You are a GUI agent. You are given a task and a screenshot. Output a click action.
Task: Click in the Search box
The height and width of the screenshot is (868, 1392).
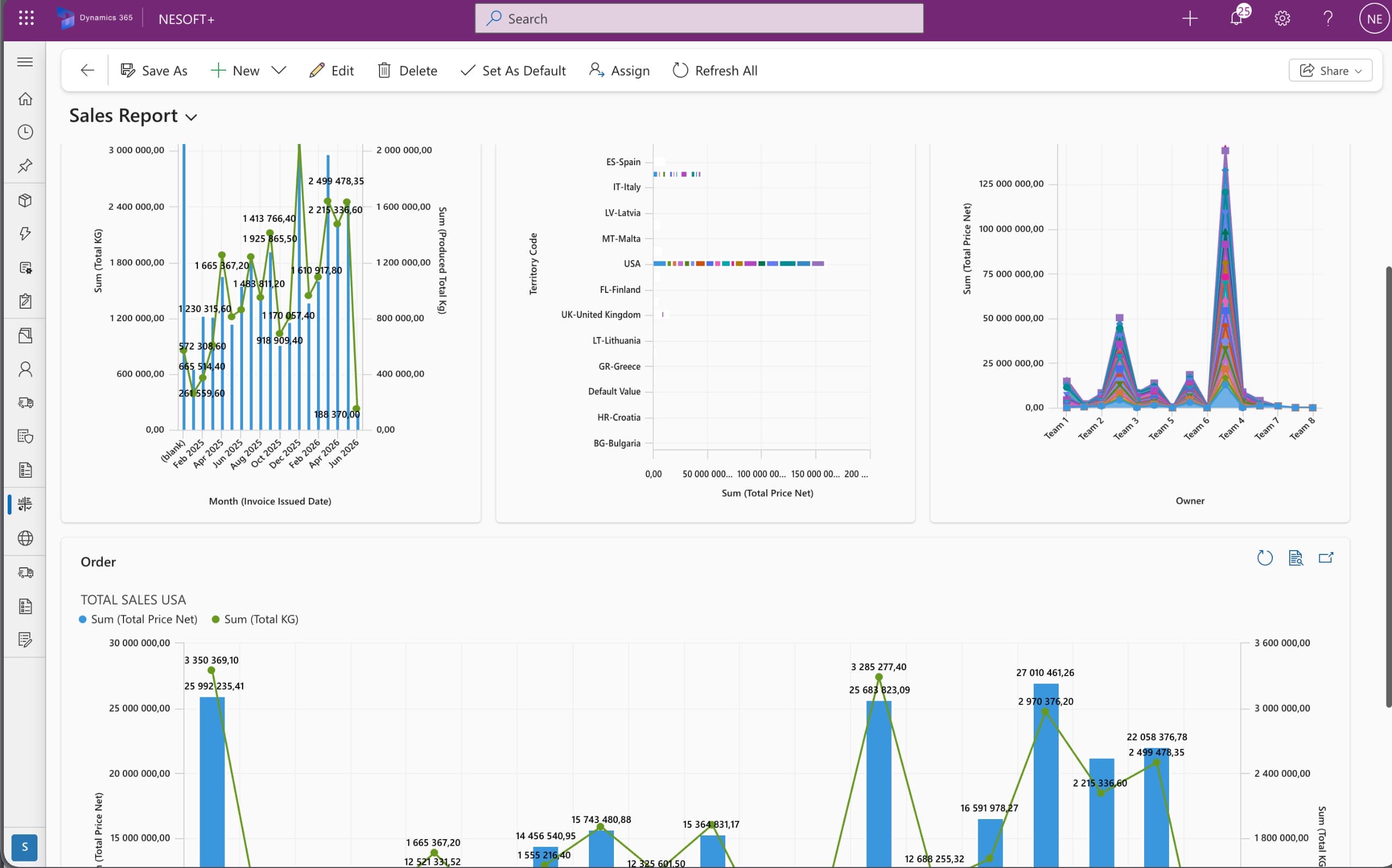[699, 18]
